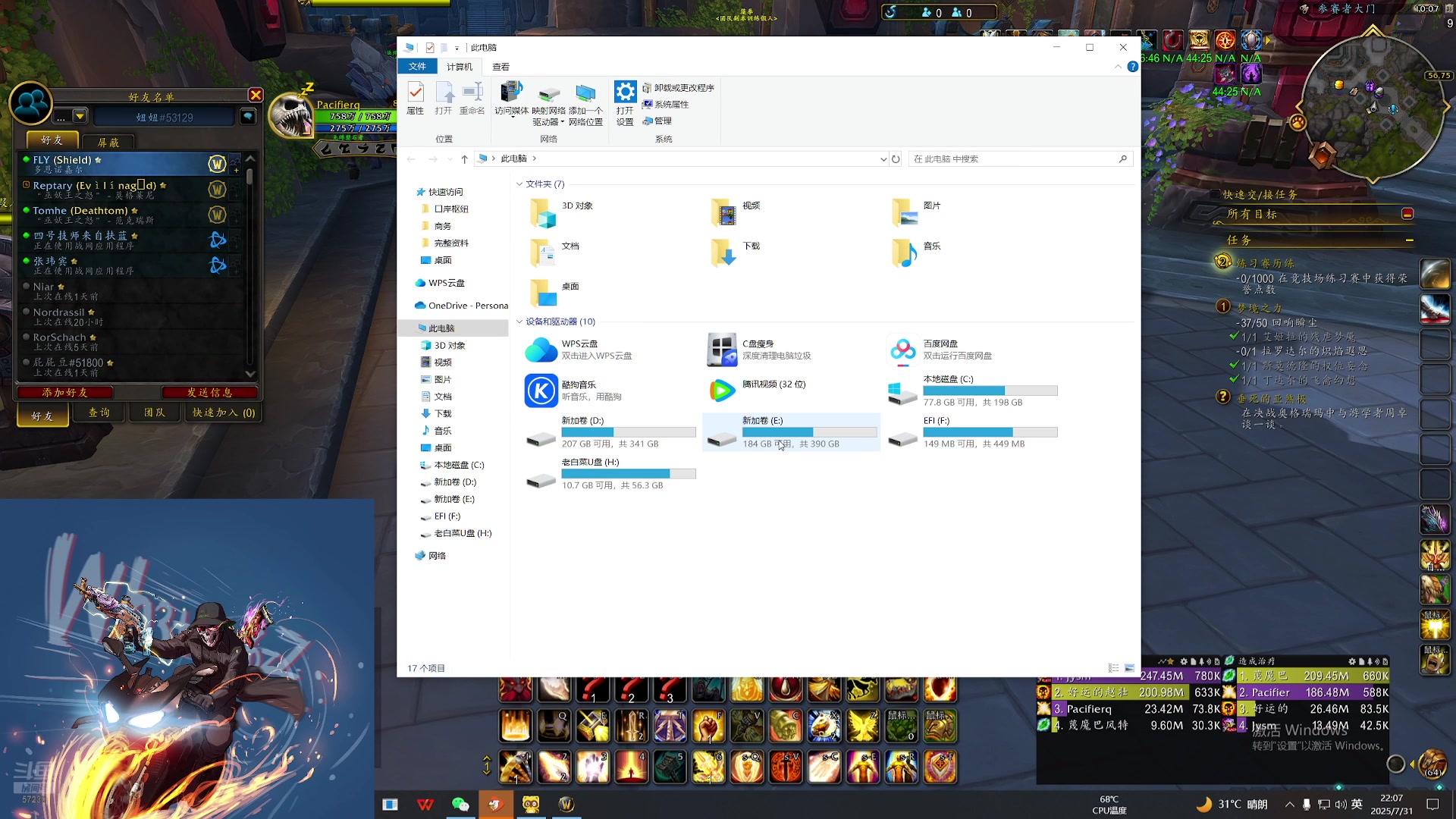The width and height of the screenshot is (1456, 819).
Task: Select 新加卷 (D:) drive
Action: pyautogui.click(x=610, y=432)
